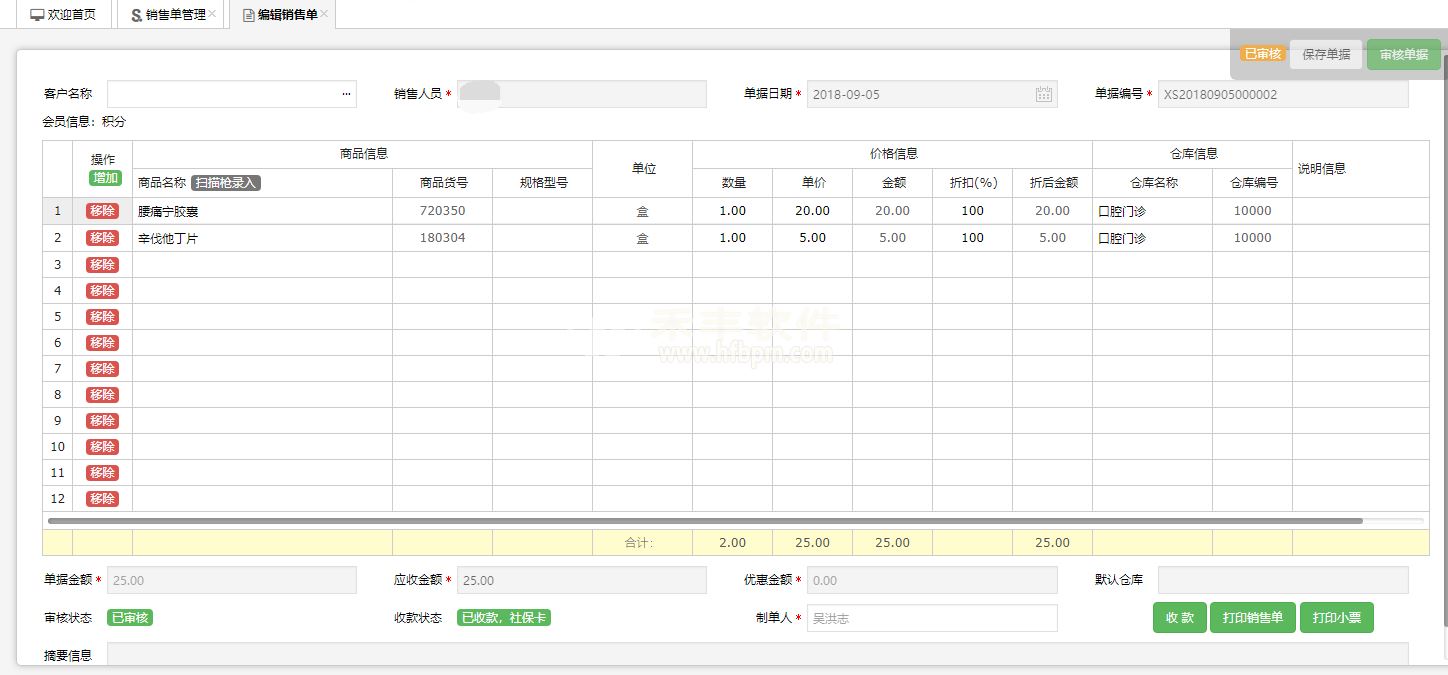The width and height of the screenshot is (1448, 675).
Task: Select the quantity cell of 腰痛宁胶囊
Action: click(x=732, y=211)
